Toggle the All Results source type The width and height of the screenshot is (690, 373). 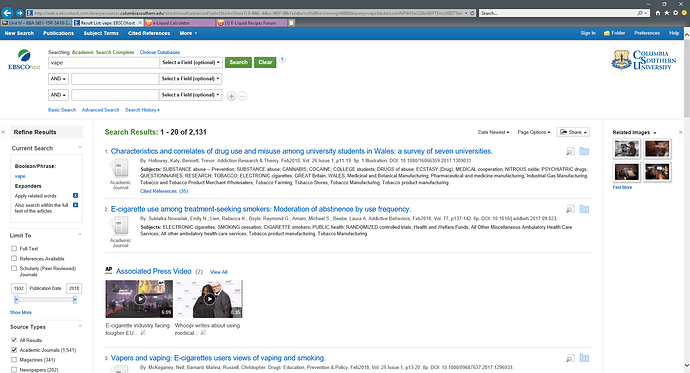[14, 340]
